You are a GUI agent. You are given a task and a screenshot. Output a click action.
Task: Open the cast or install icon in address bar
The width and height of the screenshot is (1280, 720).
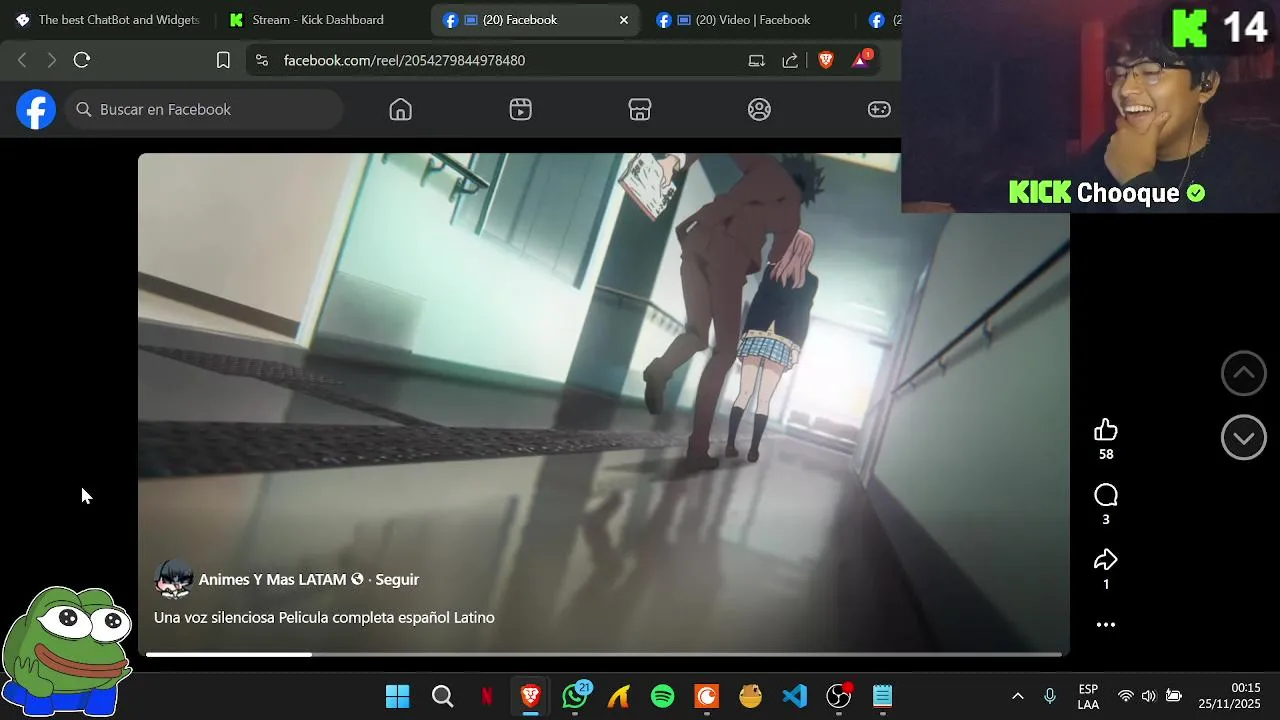pos(757,60)
